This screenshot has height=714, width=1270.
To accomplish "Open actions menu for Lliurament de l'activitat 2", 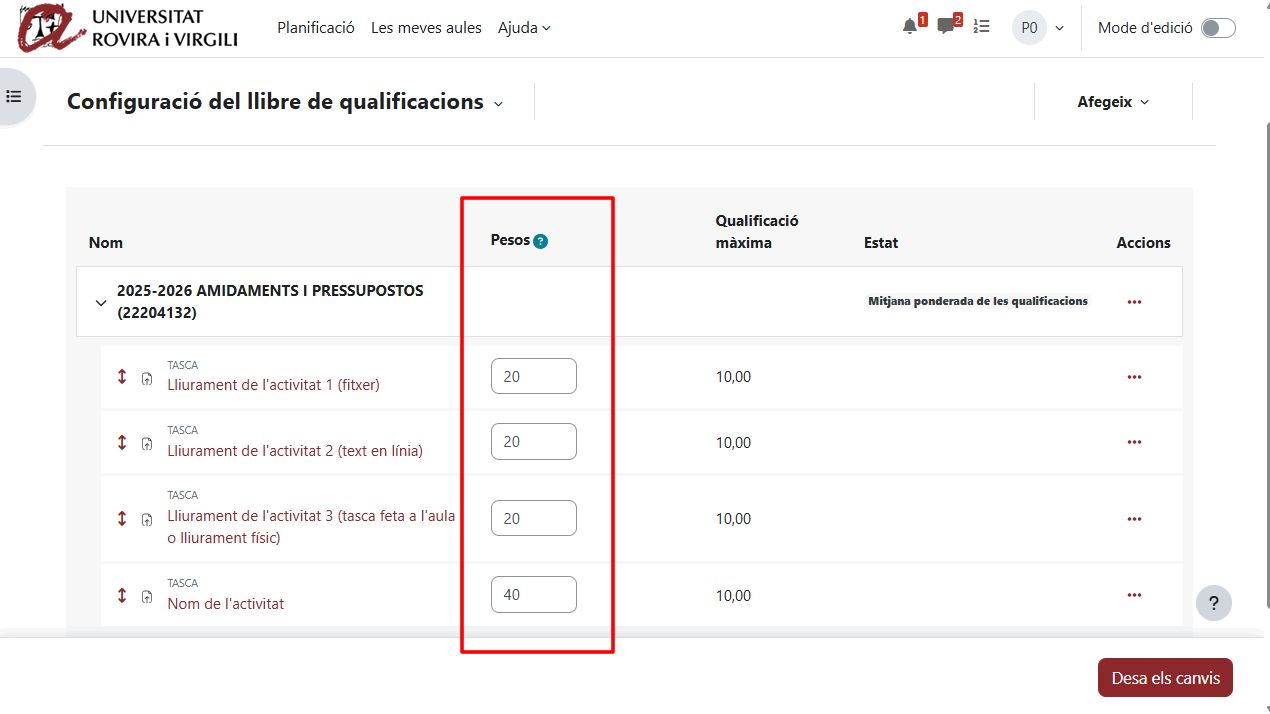I will tap(1134, 442).
